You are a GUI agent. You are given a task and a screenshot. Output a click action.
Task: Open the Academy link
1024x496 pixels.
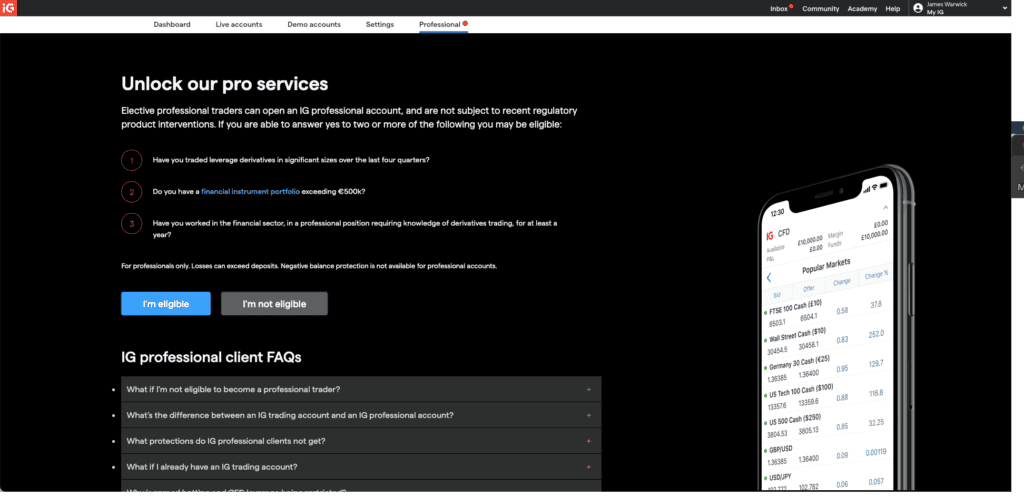pos(862,8)
